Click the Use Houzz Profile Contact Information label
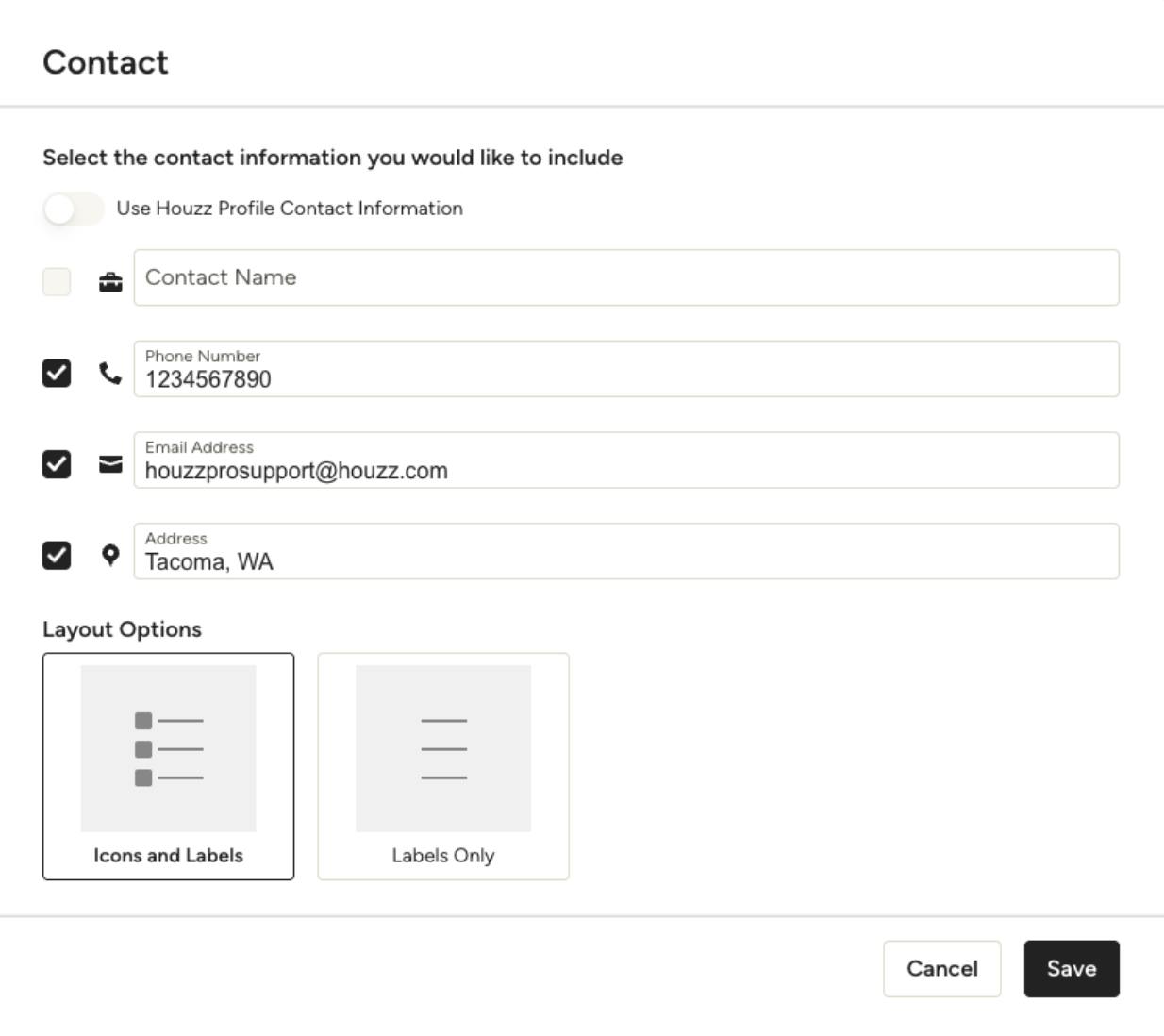This screenshot has height=1036, width=1164. [290, 209]
